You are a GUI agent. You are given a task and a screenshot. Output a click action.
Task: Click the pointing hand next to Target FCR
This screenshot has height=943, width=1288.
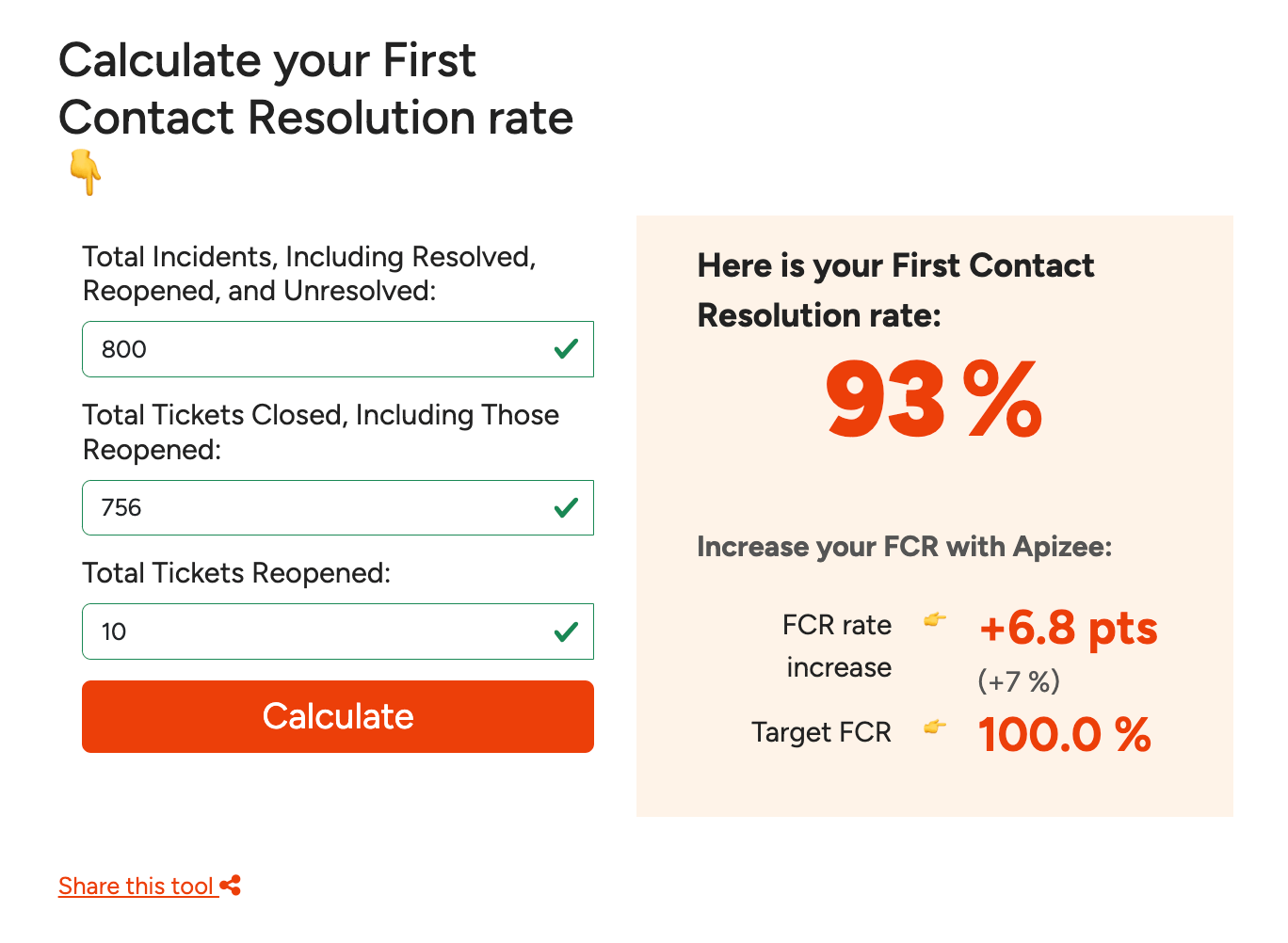[x=935, y=727]
